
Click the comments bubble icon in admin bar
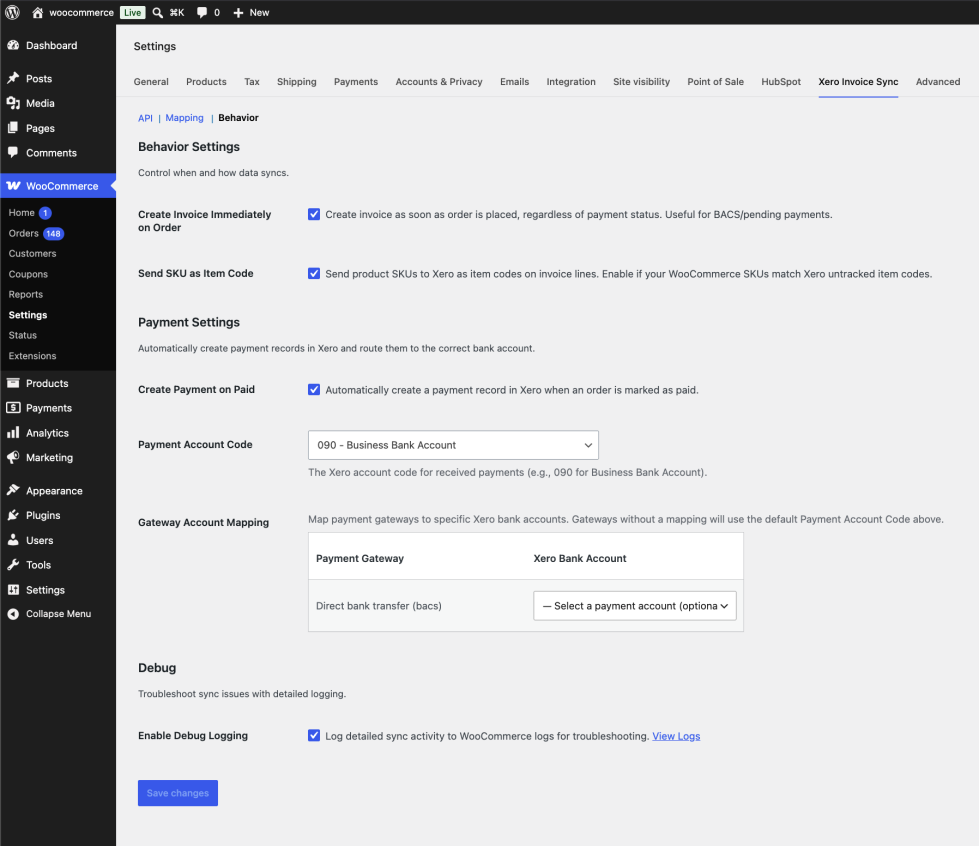(x=202, y=12)
